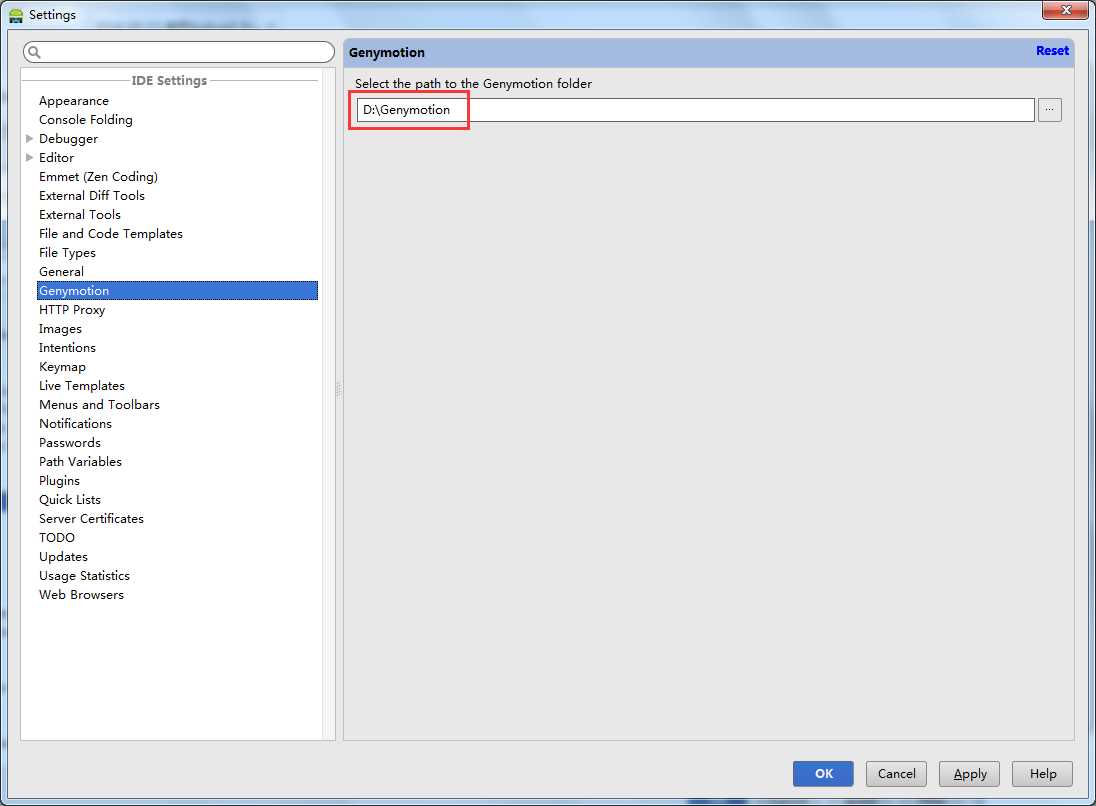
Task: Click the splitter handle between panels
Action: [x=339, y=389]
